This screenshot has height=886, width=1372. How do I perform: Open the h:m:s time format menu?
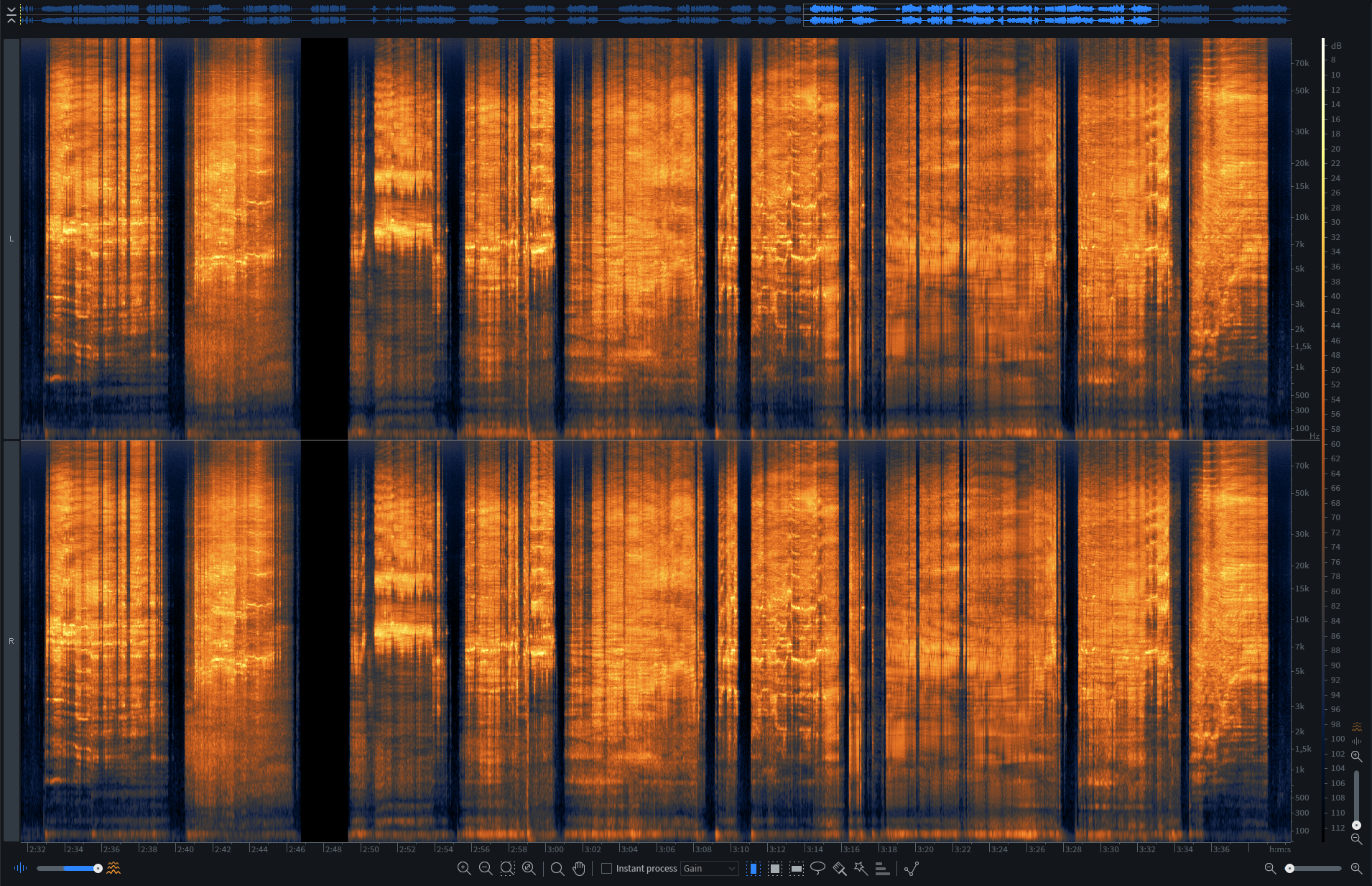pos(1279,849)
